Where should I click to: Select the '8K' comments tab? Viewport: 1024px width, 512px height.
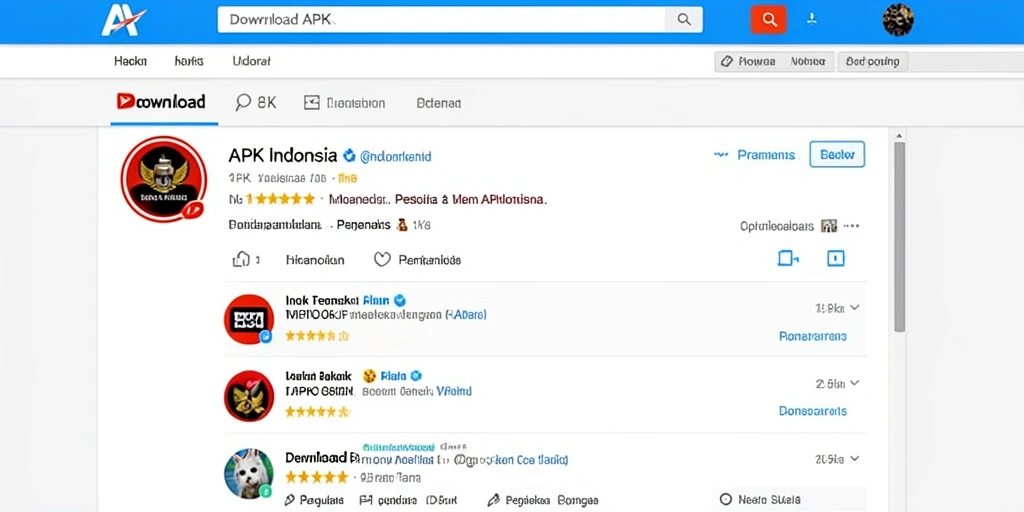256,103
